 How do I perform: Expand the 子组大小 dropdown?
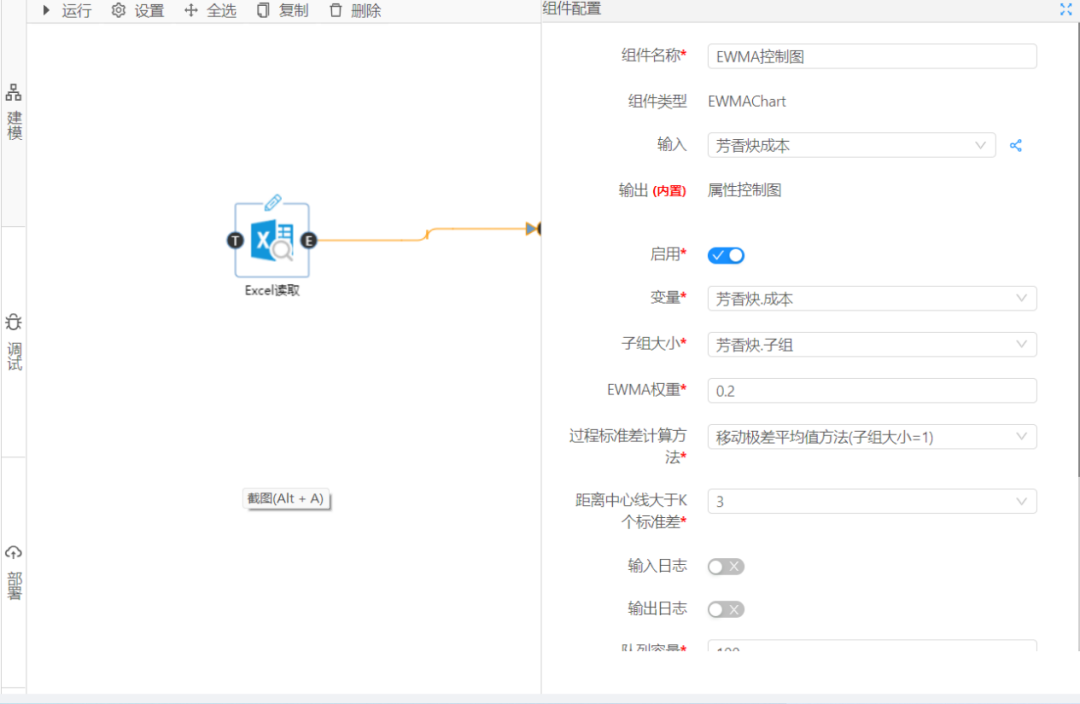[871, 345]
